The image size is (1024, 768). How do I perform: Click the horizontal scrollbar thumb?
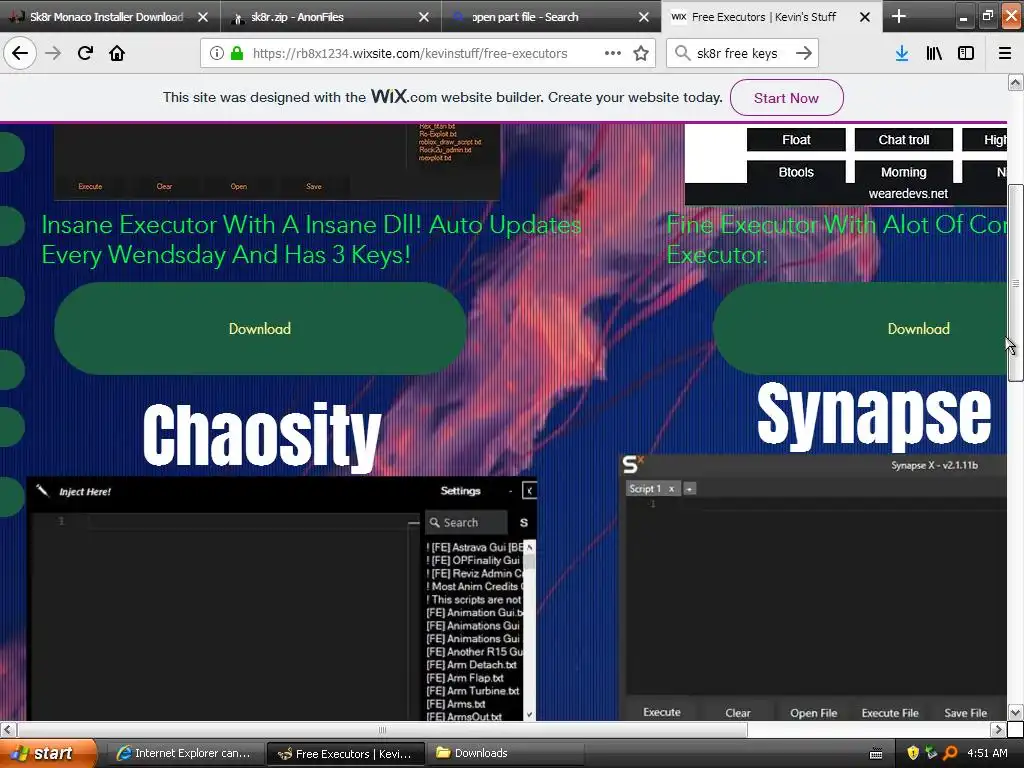point(382,729)
